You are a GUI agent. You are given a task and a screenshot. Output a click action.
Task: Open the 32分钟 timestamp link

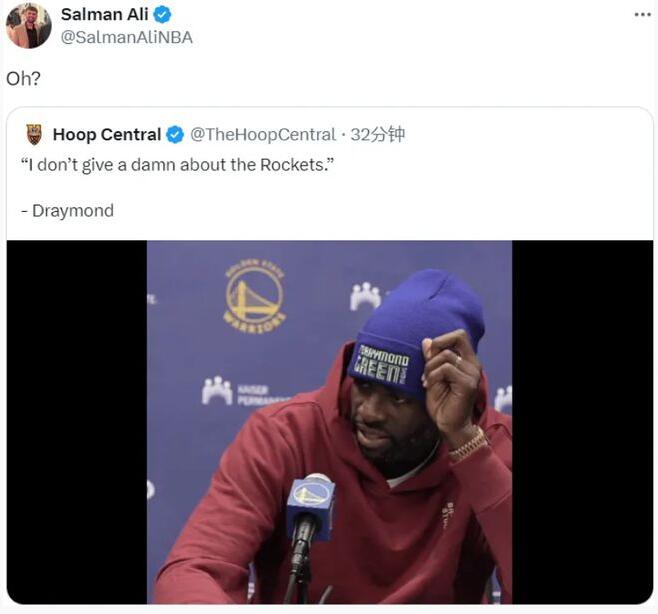pyautogui.click(x=377, y=134)
